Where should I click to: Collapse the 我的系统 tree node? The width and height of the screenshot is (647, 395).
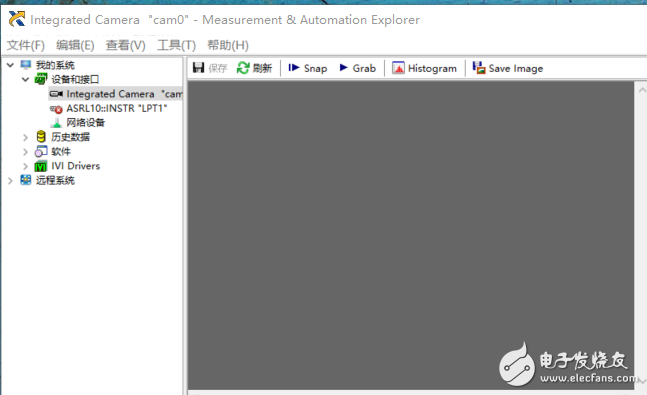pos(10,65)
